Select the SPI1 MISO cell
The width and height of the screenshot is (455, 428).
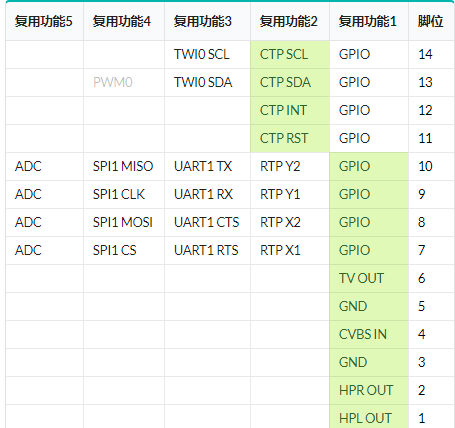(124, 167)
